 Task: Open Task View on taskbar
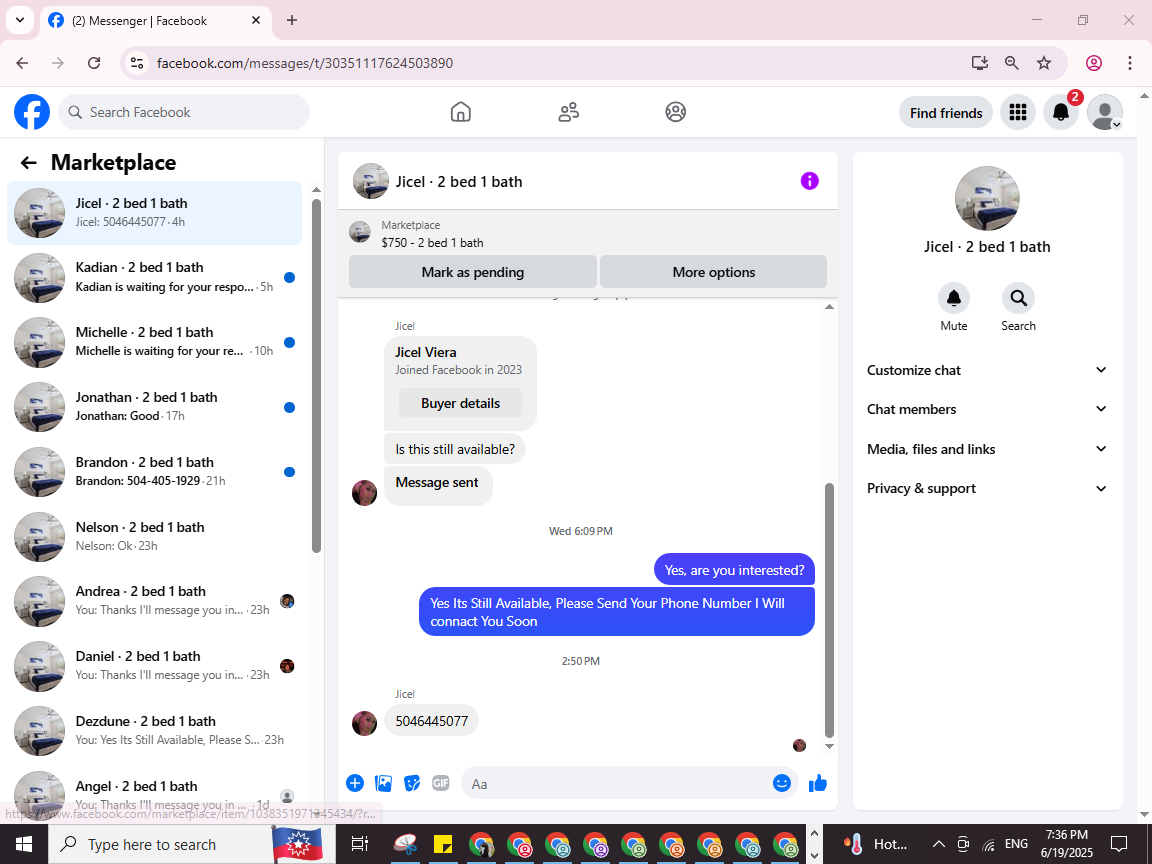point(359,844)
